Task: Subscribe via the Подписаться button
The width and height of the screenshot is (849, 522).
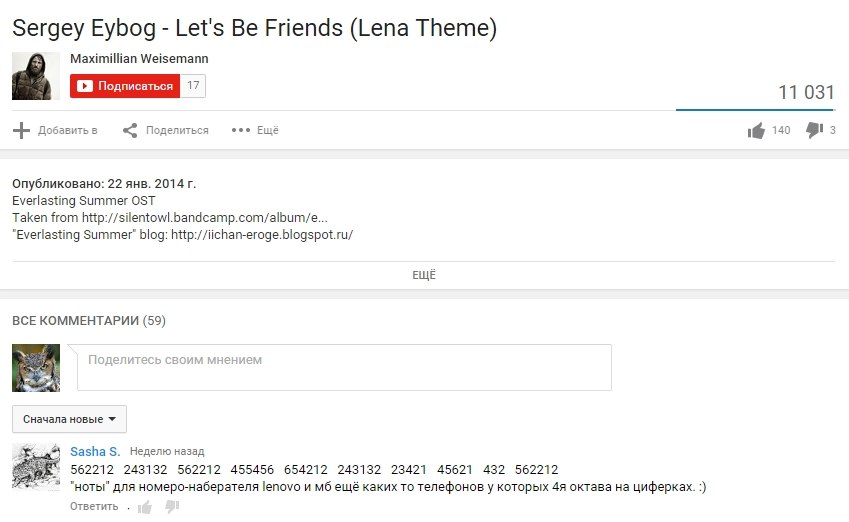Action: (x=125, y=86)
